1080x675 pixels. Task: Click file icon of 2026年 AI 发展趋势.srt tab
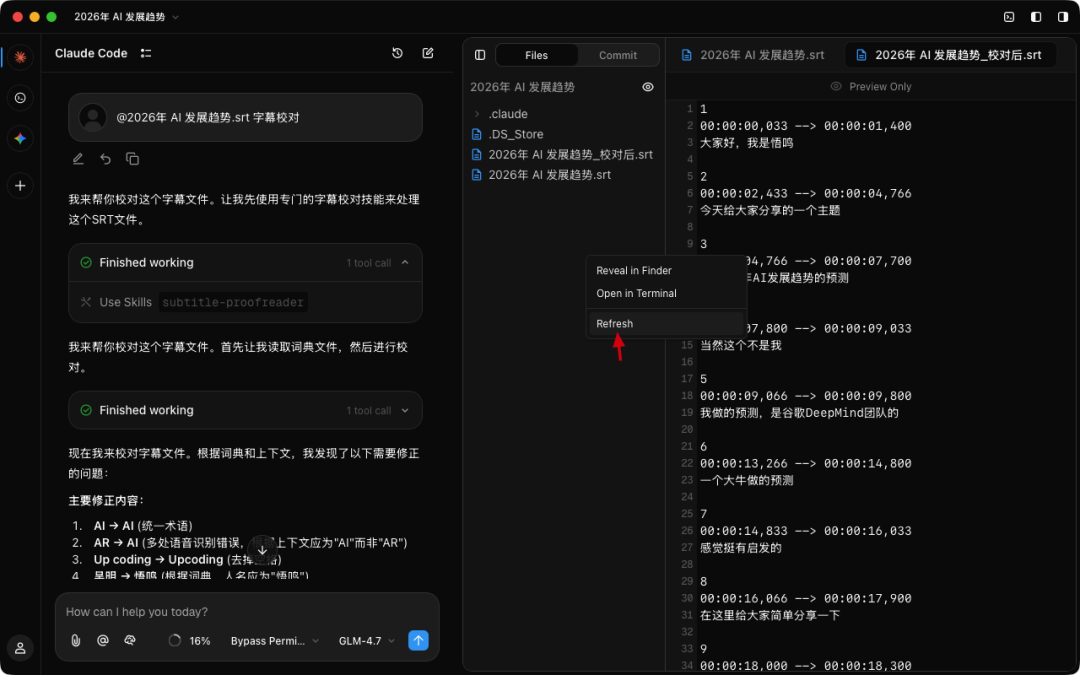click(687, 55)
